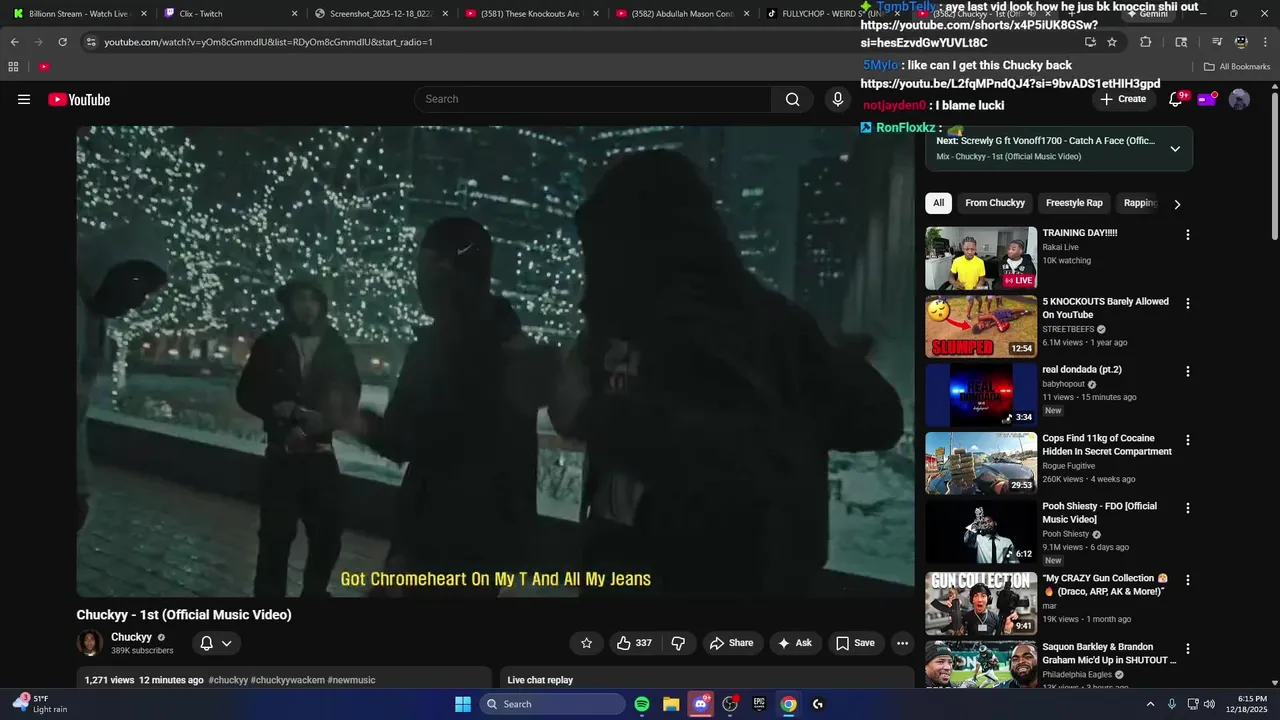Click the Windows taskbar search box
This screenshot has width=1280, height=720.
(x=553, y=704)
